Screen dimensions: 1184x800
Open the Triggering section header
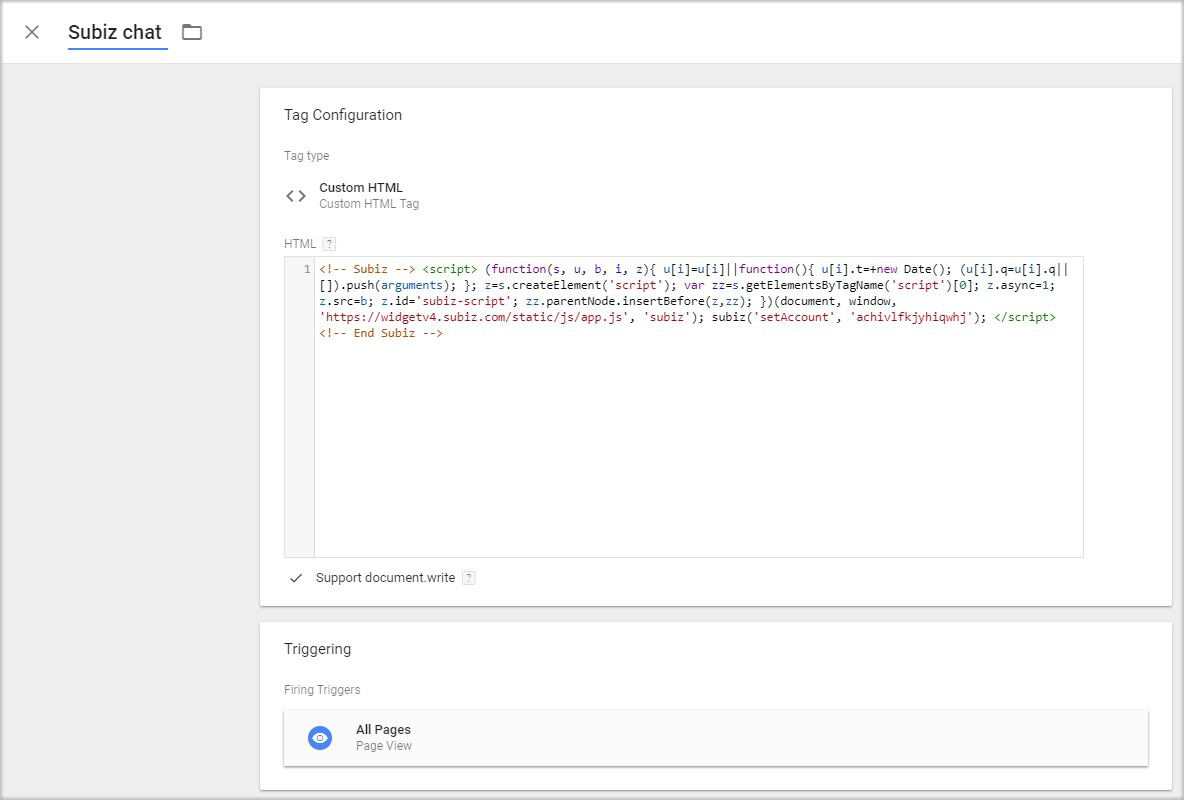pyautogui.click(x=317, y=648)
